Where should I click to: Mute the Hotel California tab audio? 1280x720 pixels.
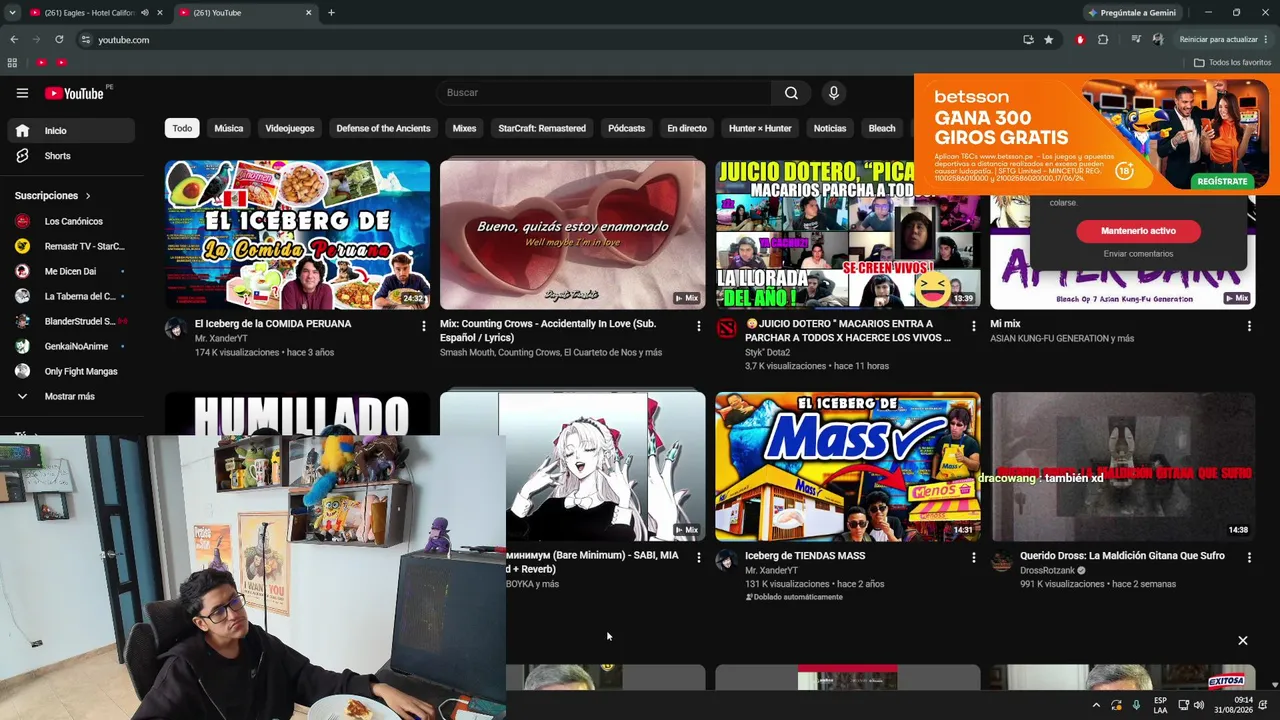point(145,13)
